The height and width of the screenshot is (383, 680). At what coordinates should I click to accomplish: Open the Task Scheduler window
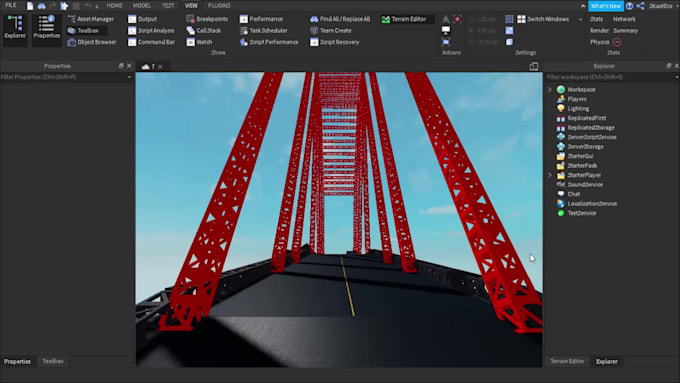[x=264, y=30]
